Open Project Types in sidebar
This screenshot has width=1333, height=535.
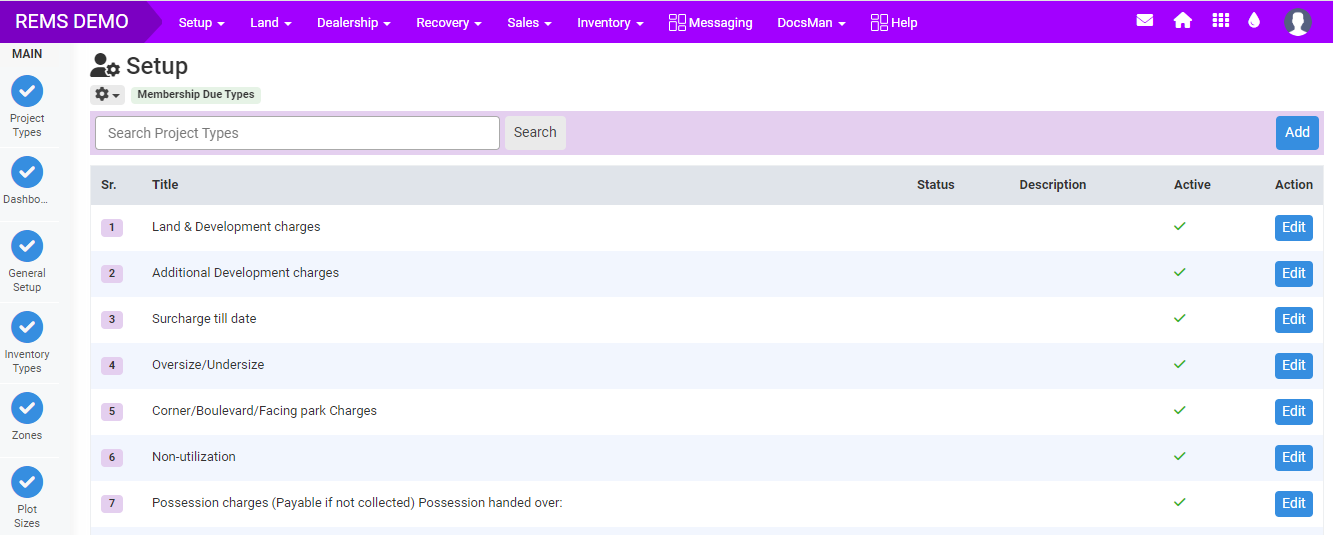(x=27, y=92)
